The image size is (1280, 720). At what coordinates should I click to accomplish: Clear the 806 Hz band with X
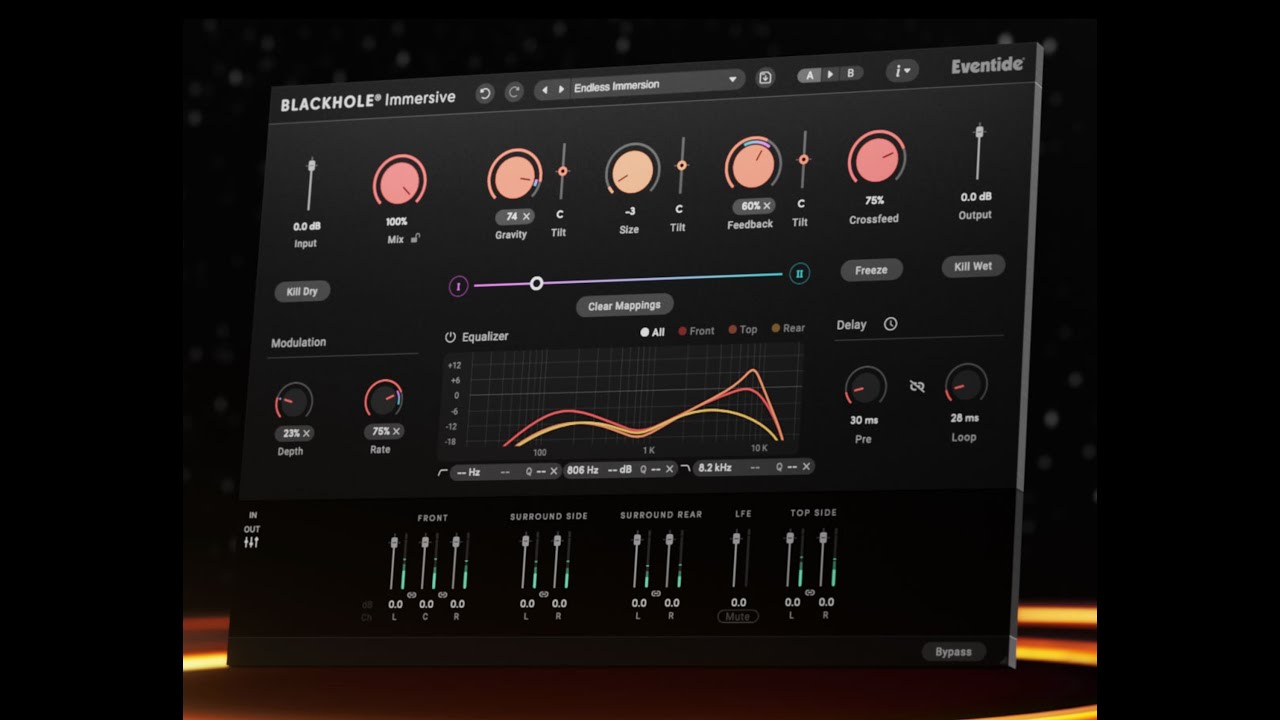point(669,469)
